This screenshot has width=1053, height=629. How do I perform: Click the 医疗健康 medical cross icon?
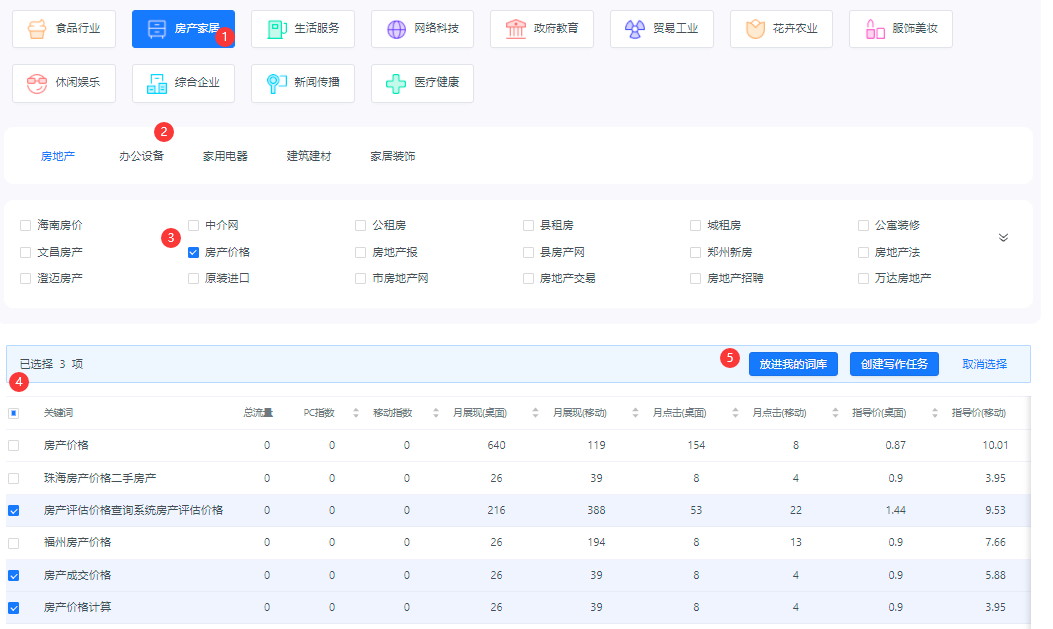pyautogui.click(x=397, y=83)
